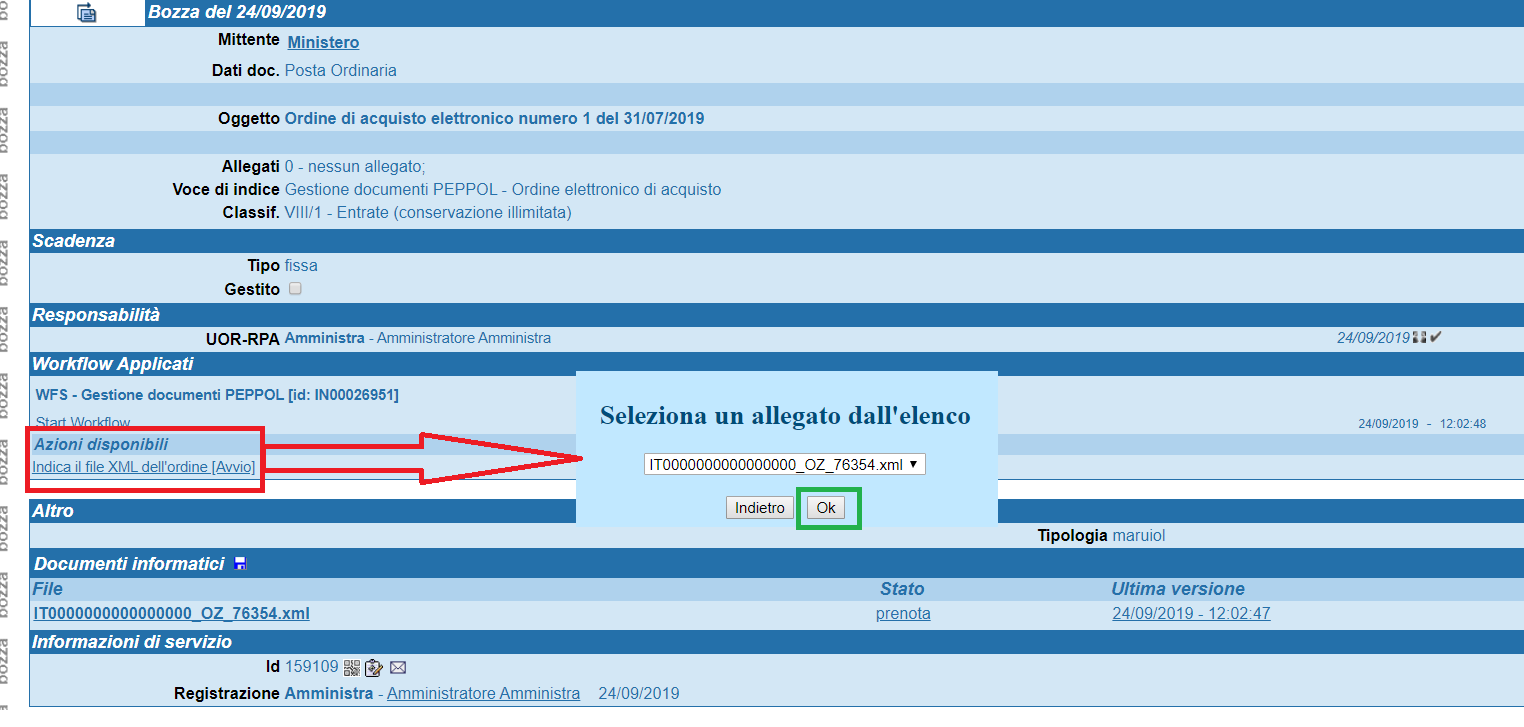Click the floppy disk icon next to Documenti informatici
Screen dimensions: 1524x727
[x=240, y=564]
